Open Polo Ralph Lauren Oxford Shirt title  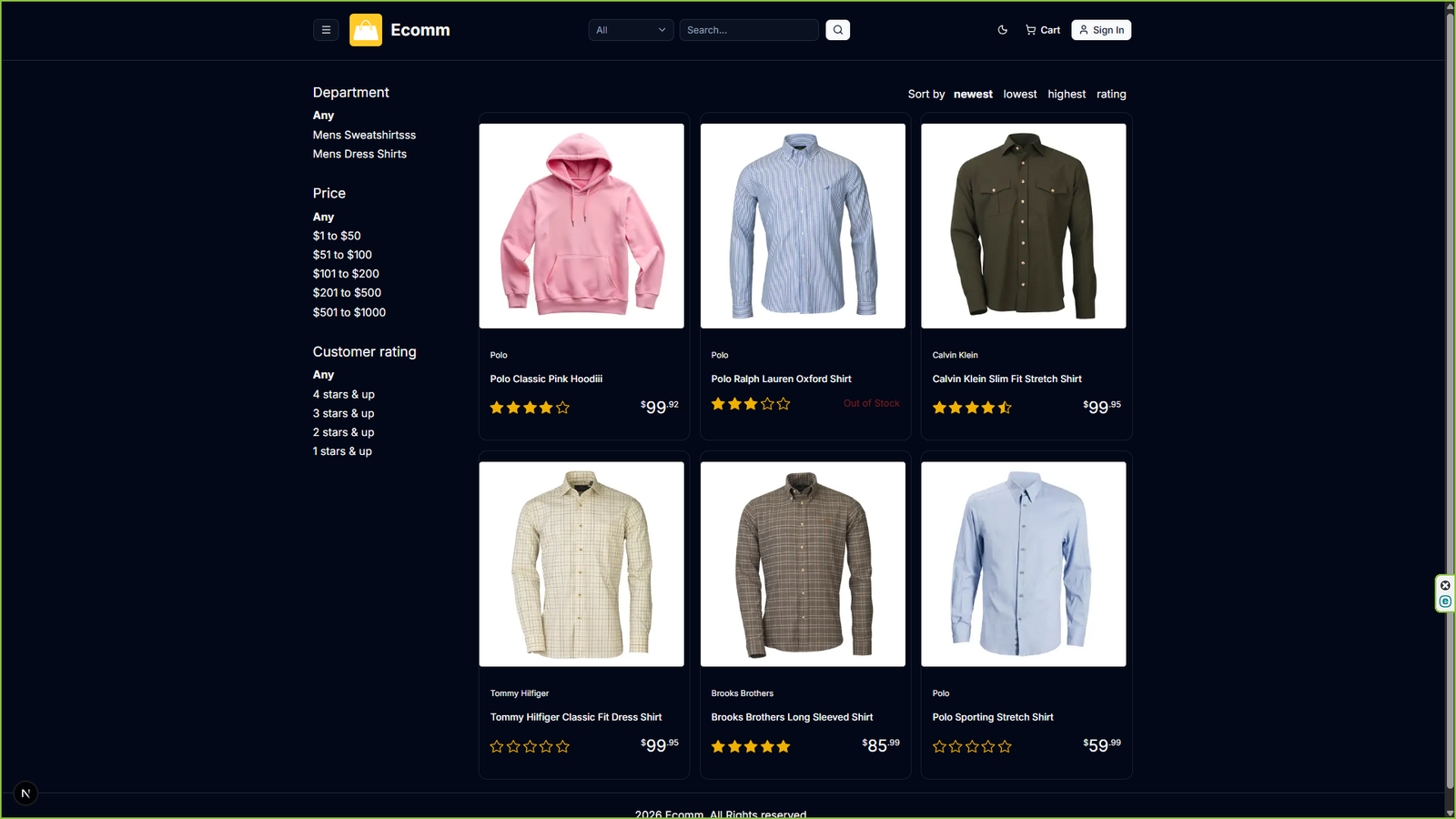(x=781, y=379)
